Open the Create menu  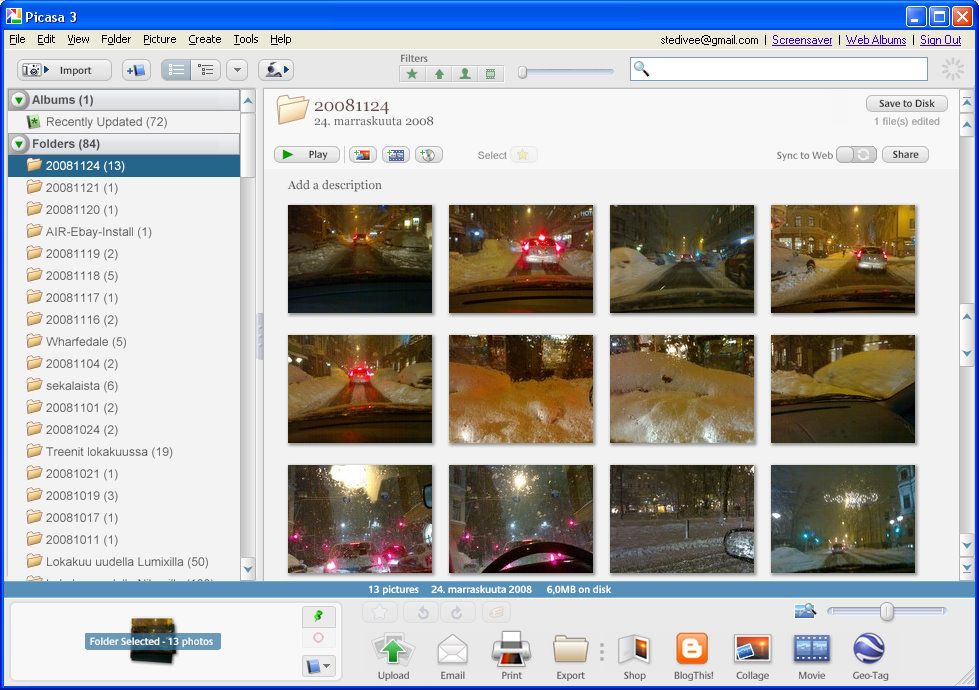(205, 39)
